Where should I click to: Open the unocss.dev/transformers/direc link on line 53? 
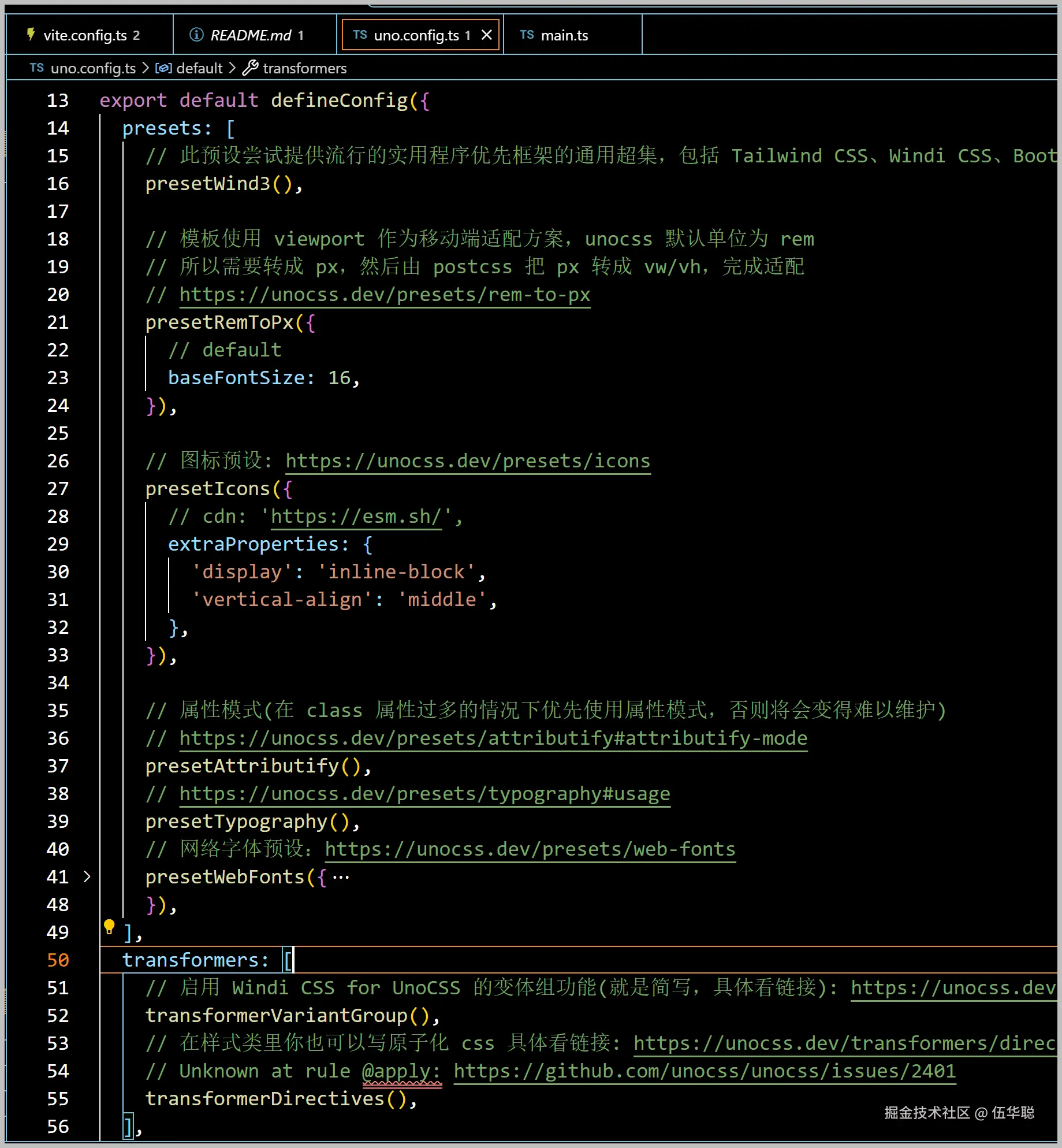click(x=844, y=1043)
